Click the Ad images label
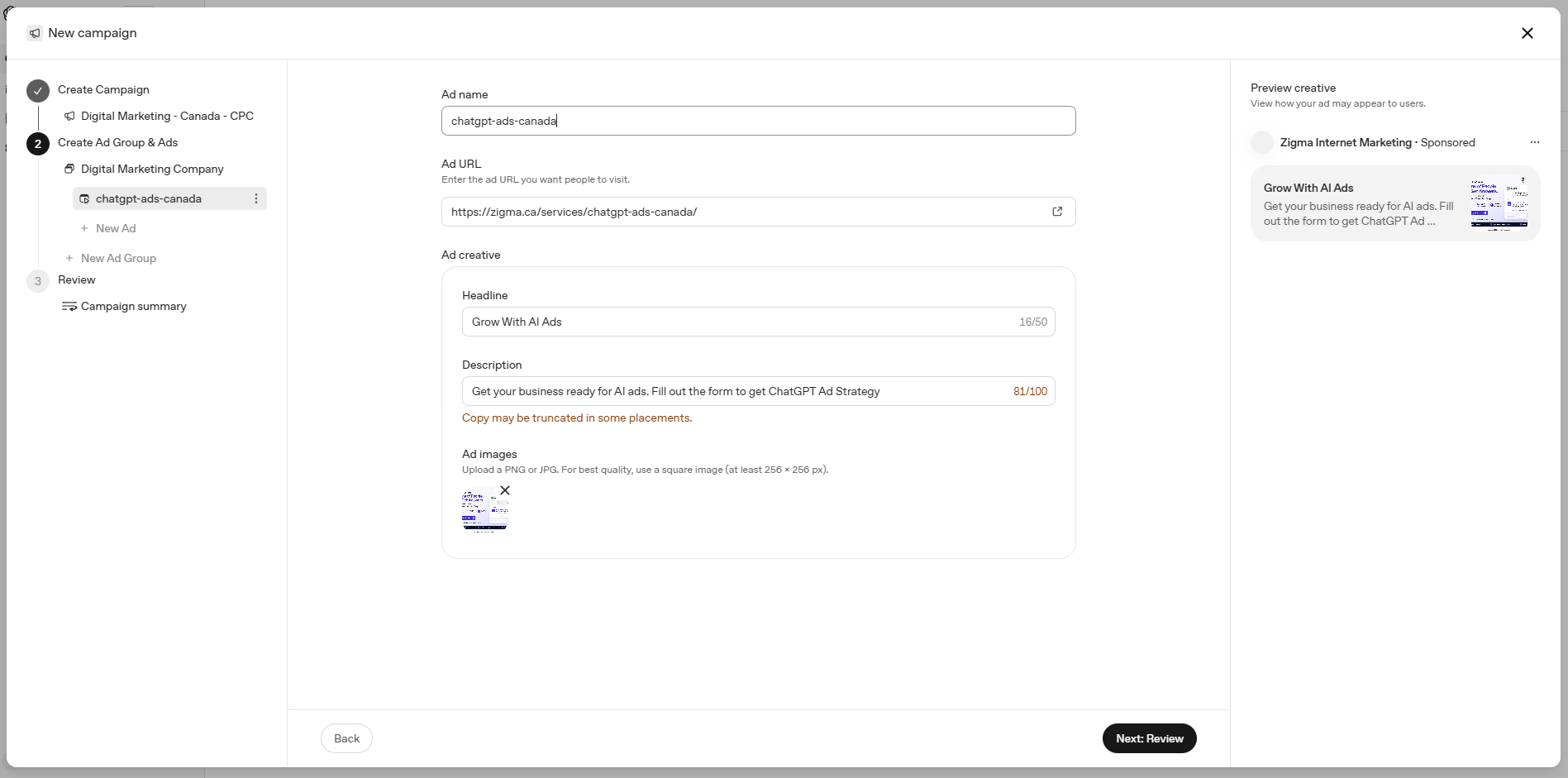The height and width of the screenshot is (778, 1568). (x=489, y=454)
